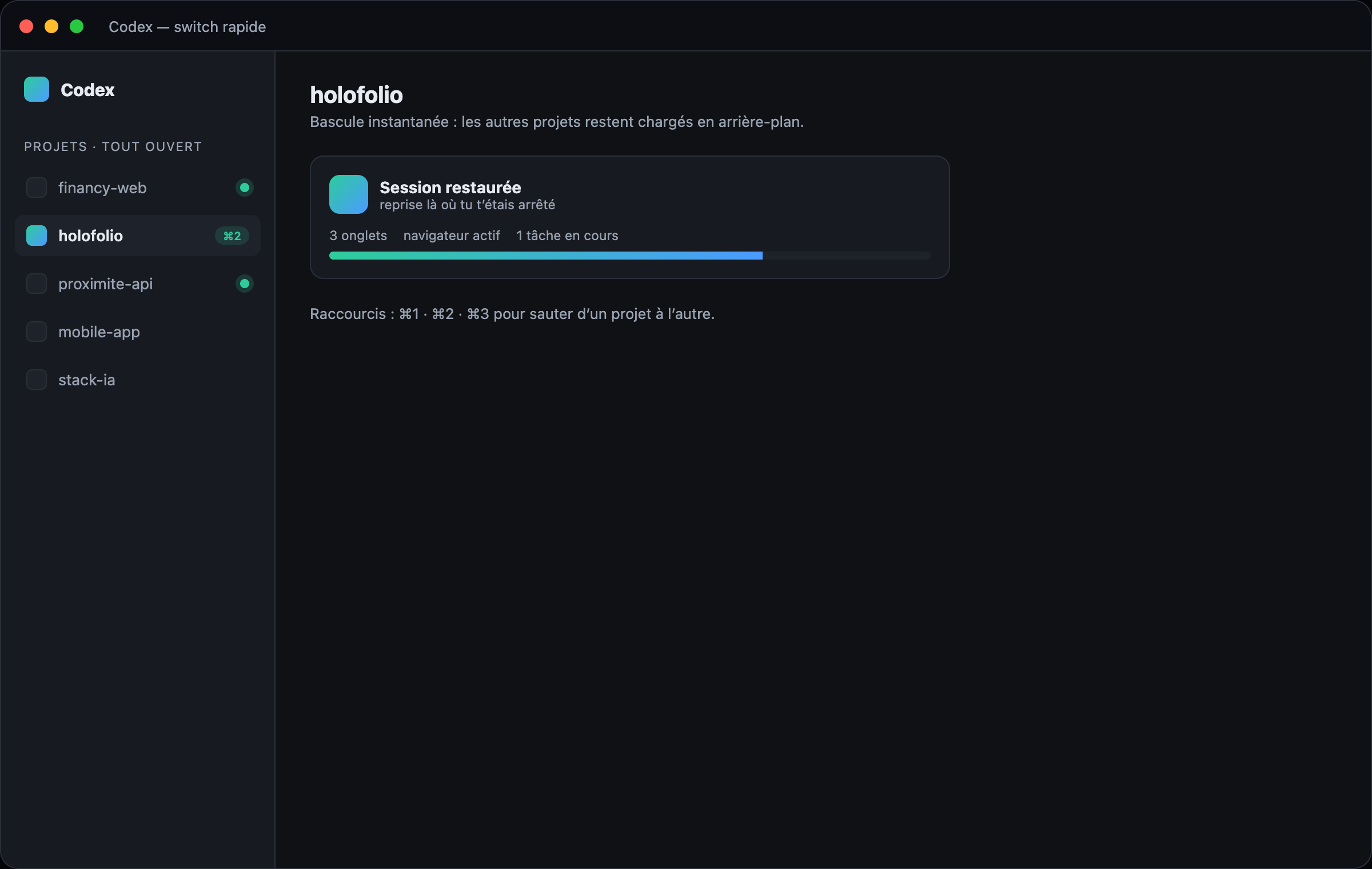Click the "Session restaurée" heading
This screenshot has width=1372, height=869.
coord(450,187)
